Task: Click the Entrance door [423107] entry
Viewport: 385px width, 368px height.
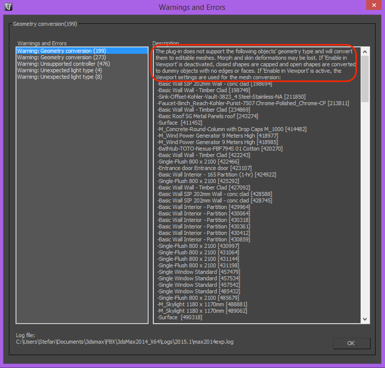Action: [205, 168]
